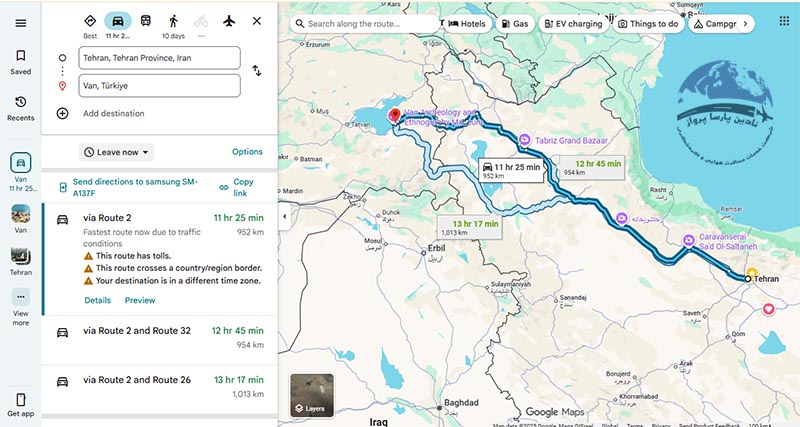
Task: Click Add destination
Action: click(113, 113)
